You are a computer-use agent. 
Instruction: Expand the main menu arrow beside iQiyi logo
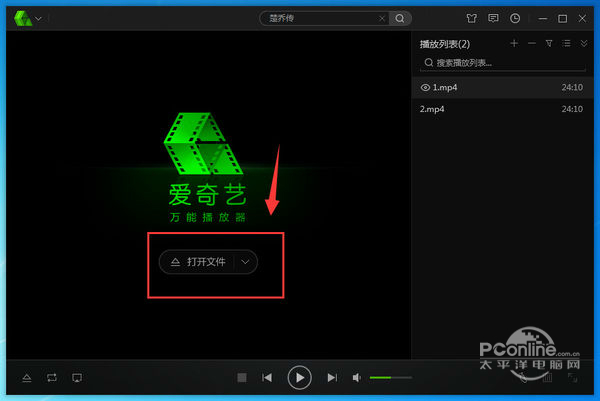(x=38, y=18)
